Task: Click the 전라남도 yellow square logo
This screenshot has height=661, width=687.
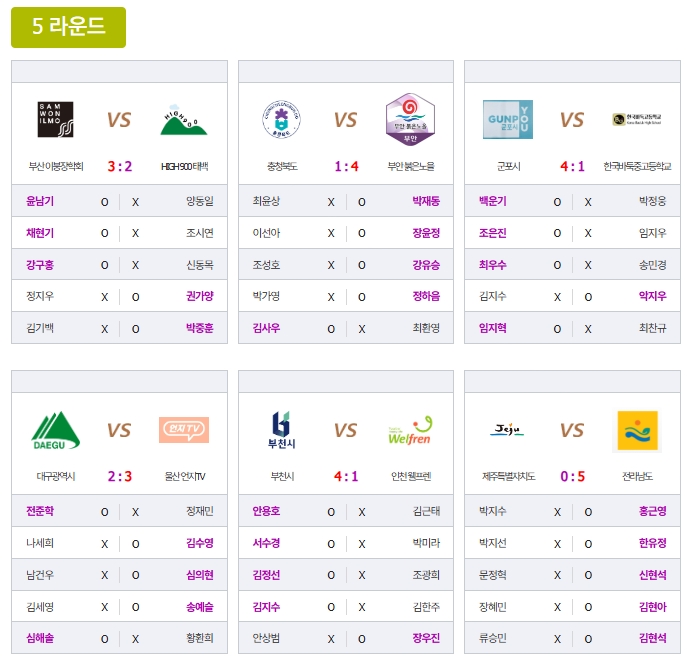Action: pos(637,430)
